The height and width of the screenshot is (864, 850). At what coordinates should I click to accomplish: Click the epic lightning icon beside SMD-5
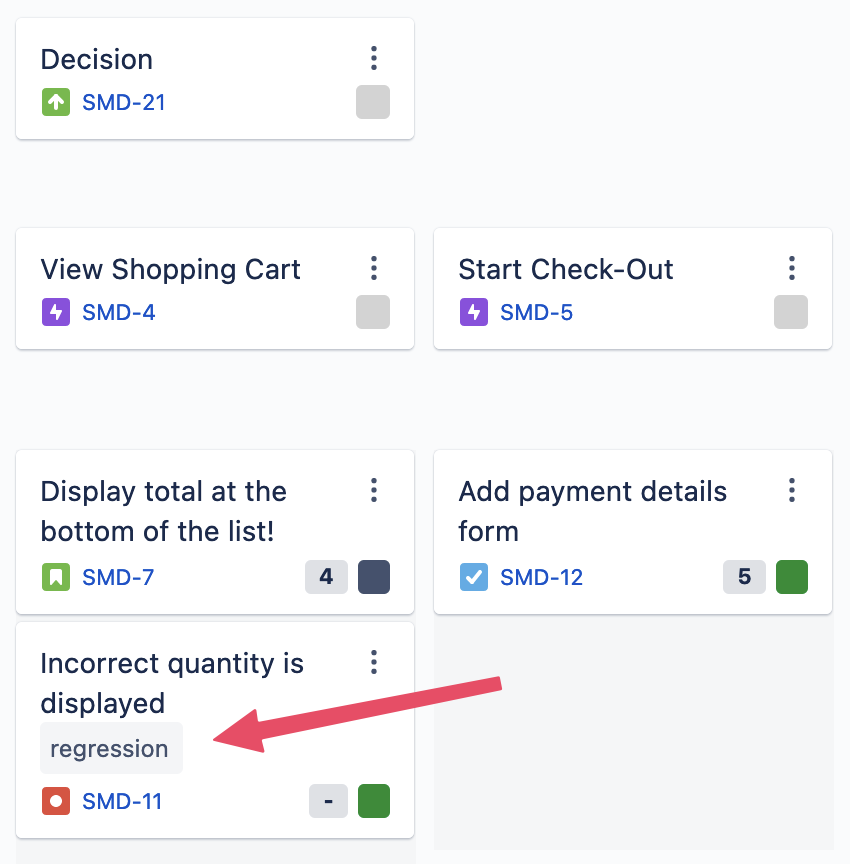pyautogui.click(x=474, y=312)
